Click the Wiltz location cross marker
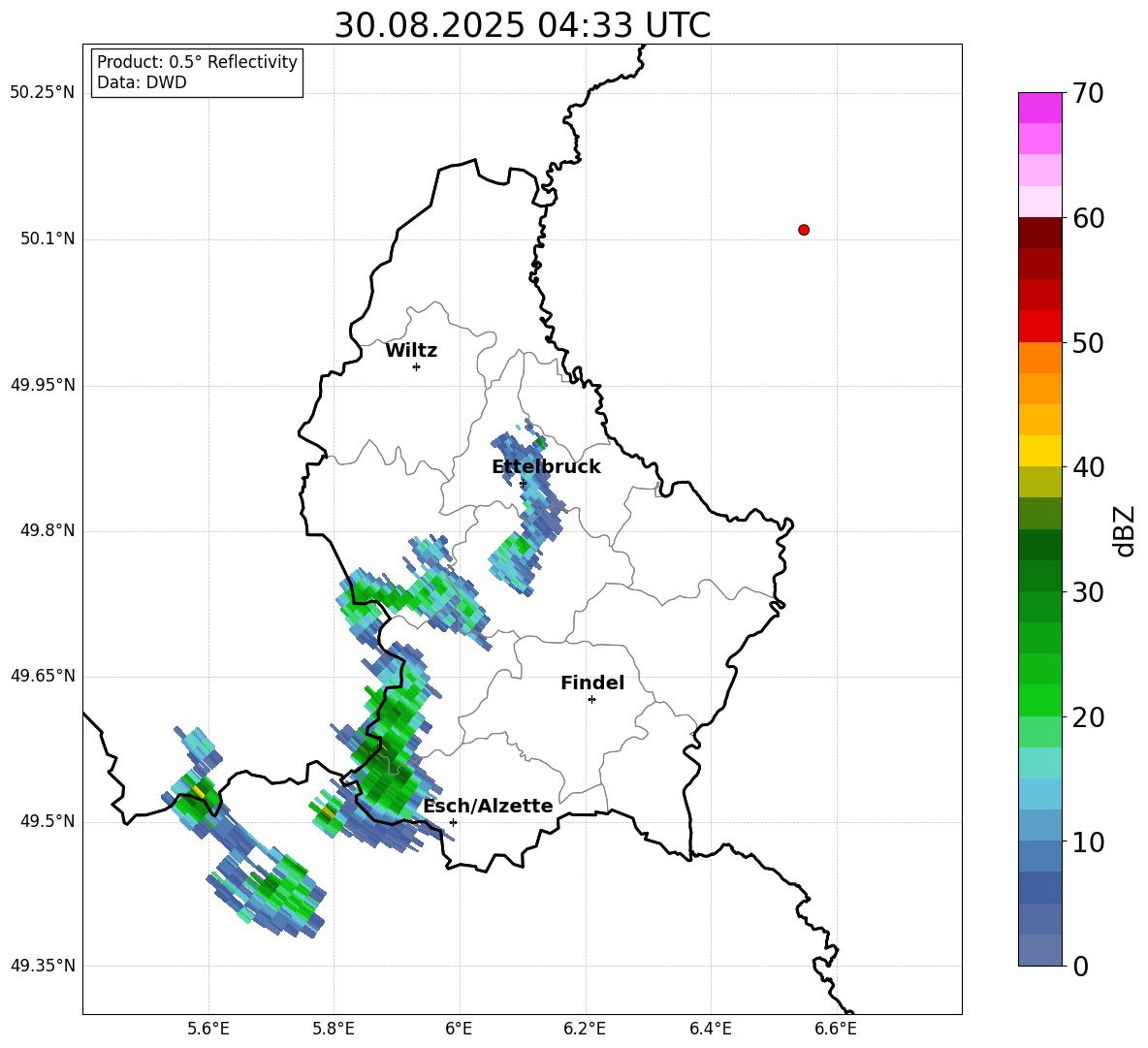The width and height of the screenshot is (1148, 1048). tap(416, 366)
